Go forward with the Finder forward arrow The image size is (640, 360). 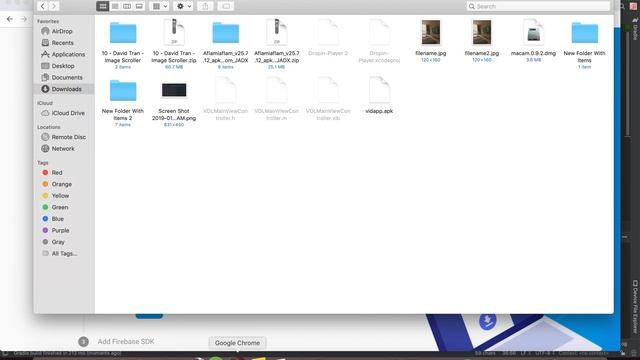[54, 6]
